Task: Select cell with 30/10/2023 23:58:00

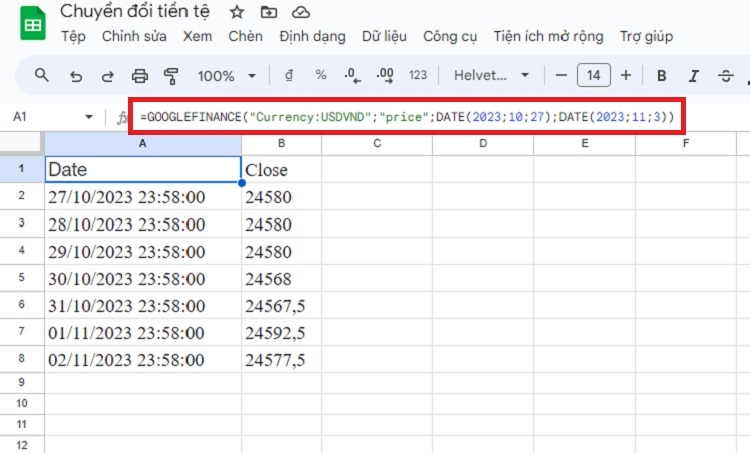Action: pos(143,278)
